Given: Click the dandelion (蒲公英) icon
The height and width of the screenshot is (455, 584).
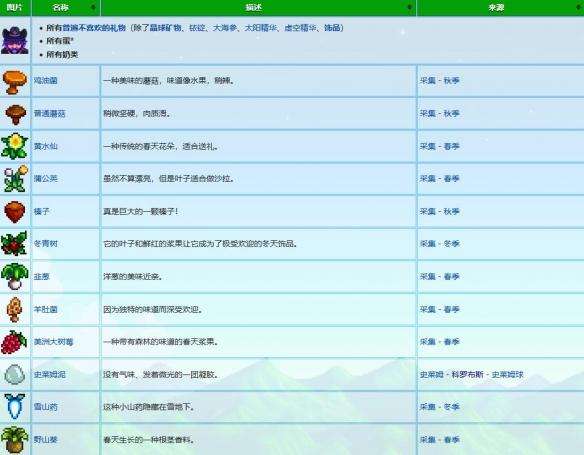Looking at the screenshot, I should (15, 179).
